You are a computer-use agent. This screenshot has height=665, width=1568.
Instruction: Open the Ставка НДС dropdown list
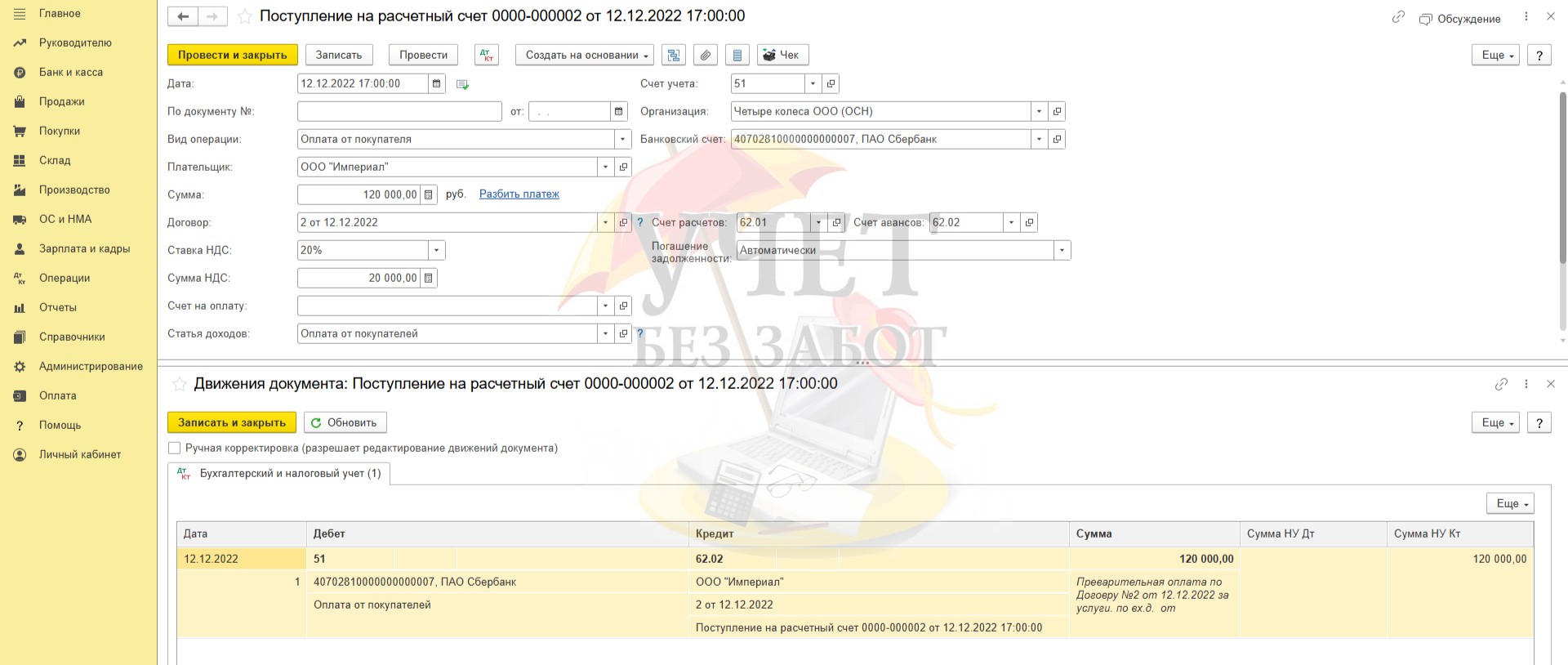436,250
